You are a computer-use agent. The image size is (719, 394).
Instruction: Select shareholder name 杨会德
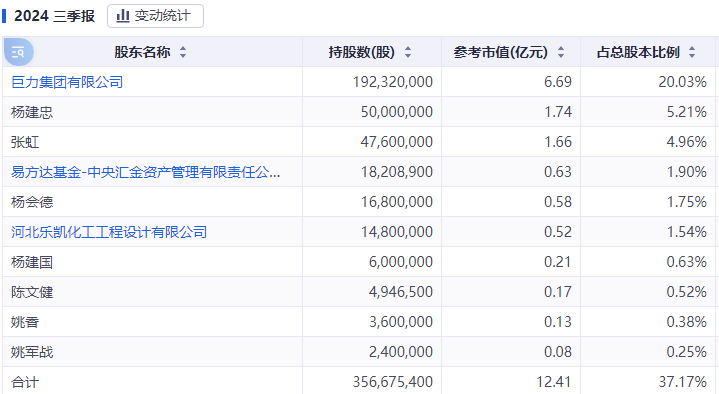point(32,202)
